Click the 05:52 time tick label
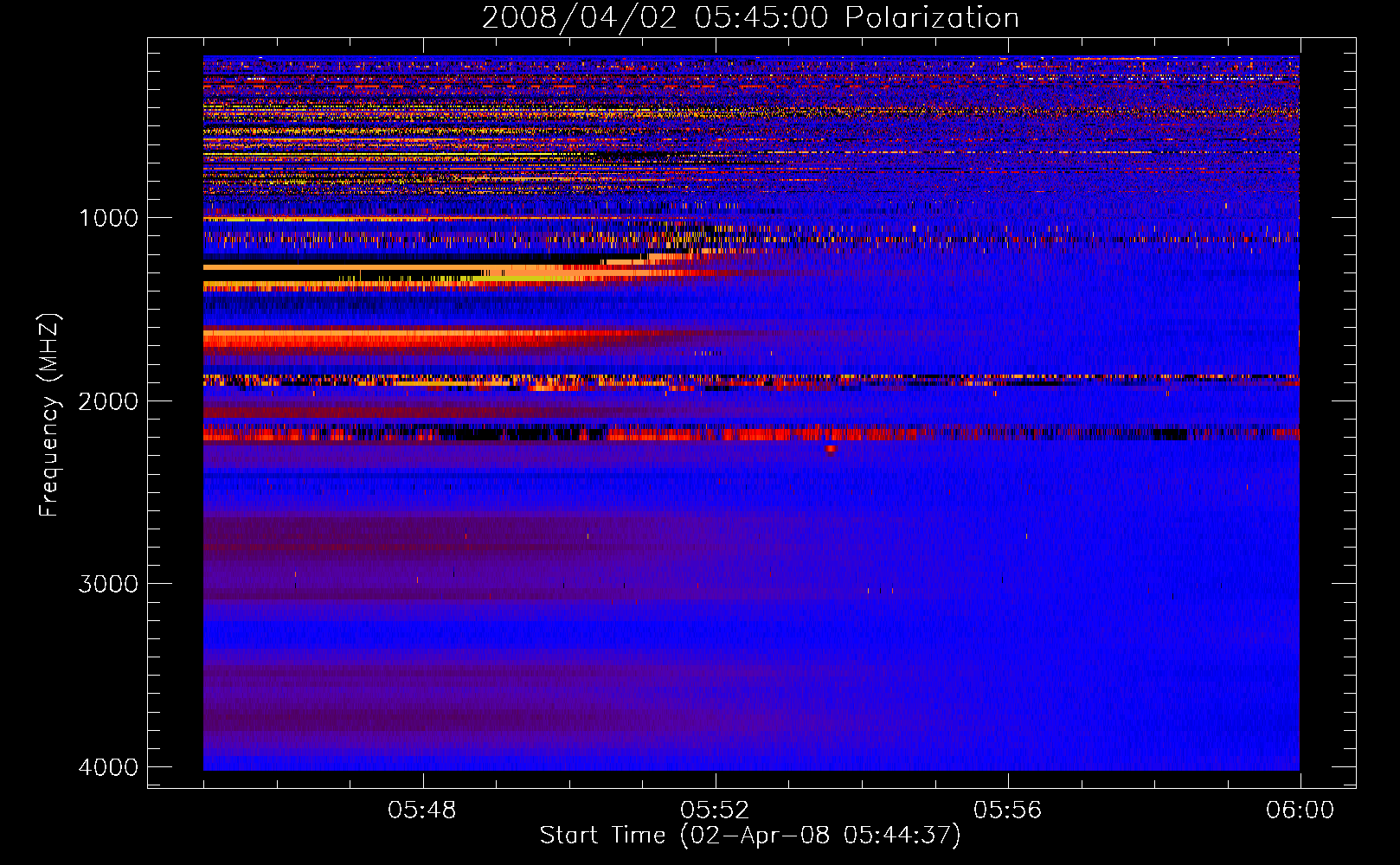 pyautogui.click(x=715, y=811)
